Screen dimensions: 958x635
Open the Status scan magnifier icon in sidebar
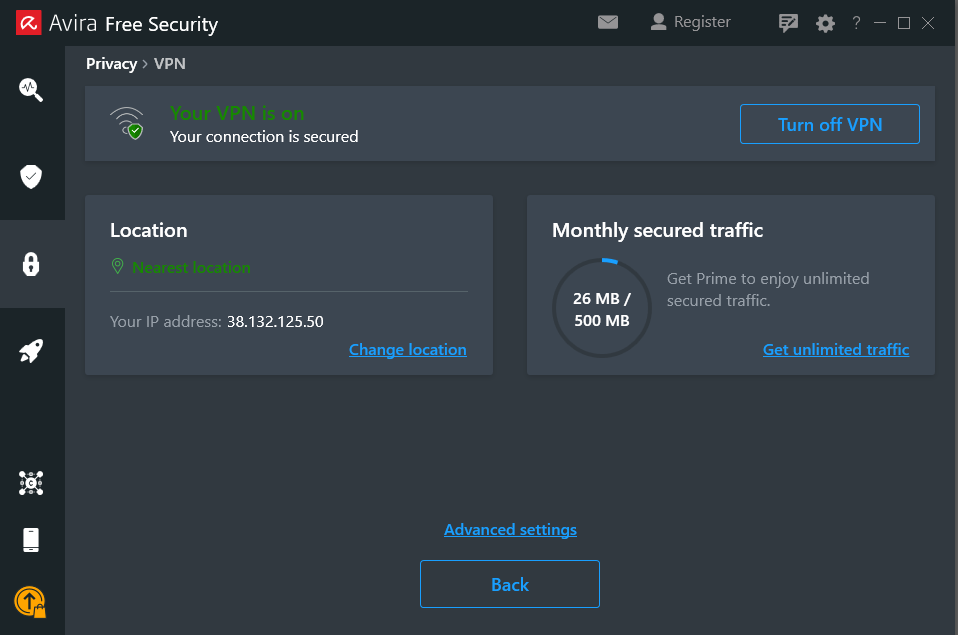click(31, 89)
